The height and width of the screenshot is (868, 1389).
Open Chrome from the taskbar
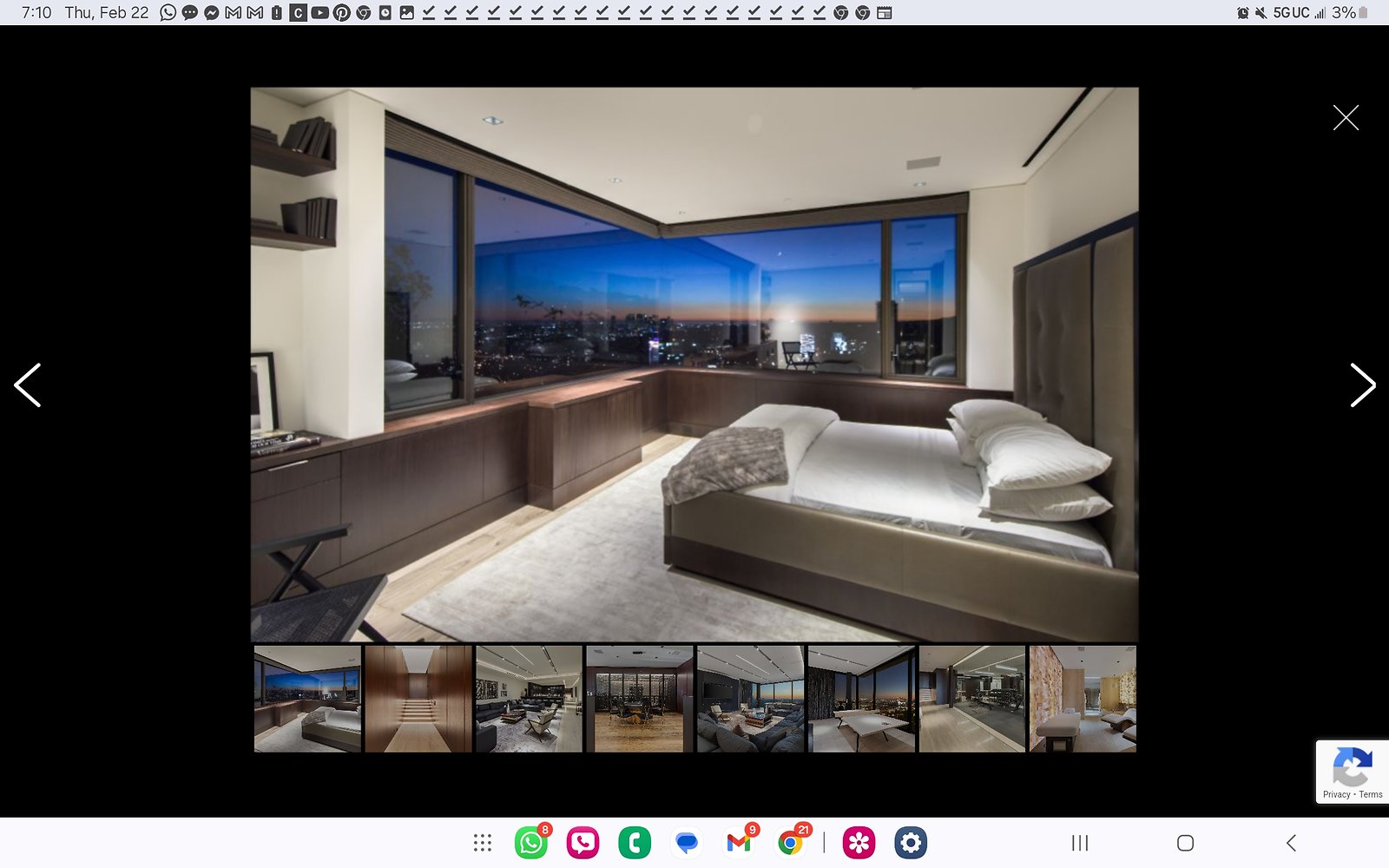[x=790, y=843]
